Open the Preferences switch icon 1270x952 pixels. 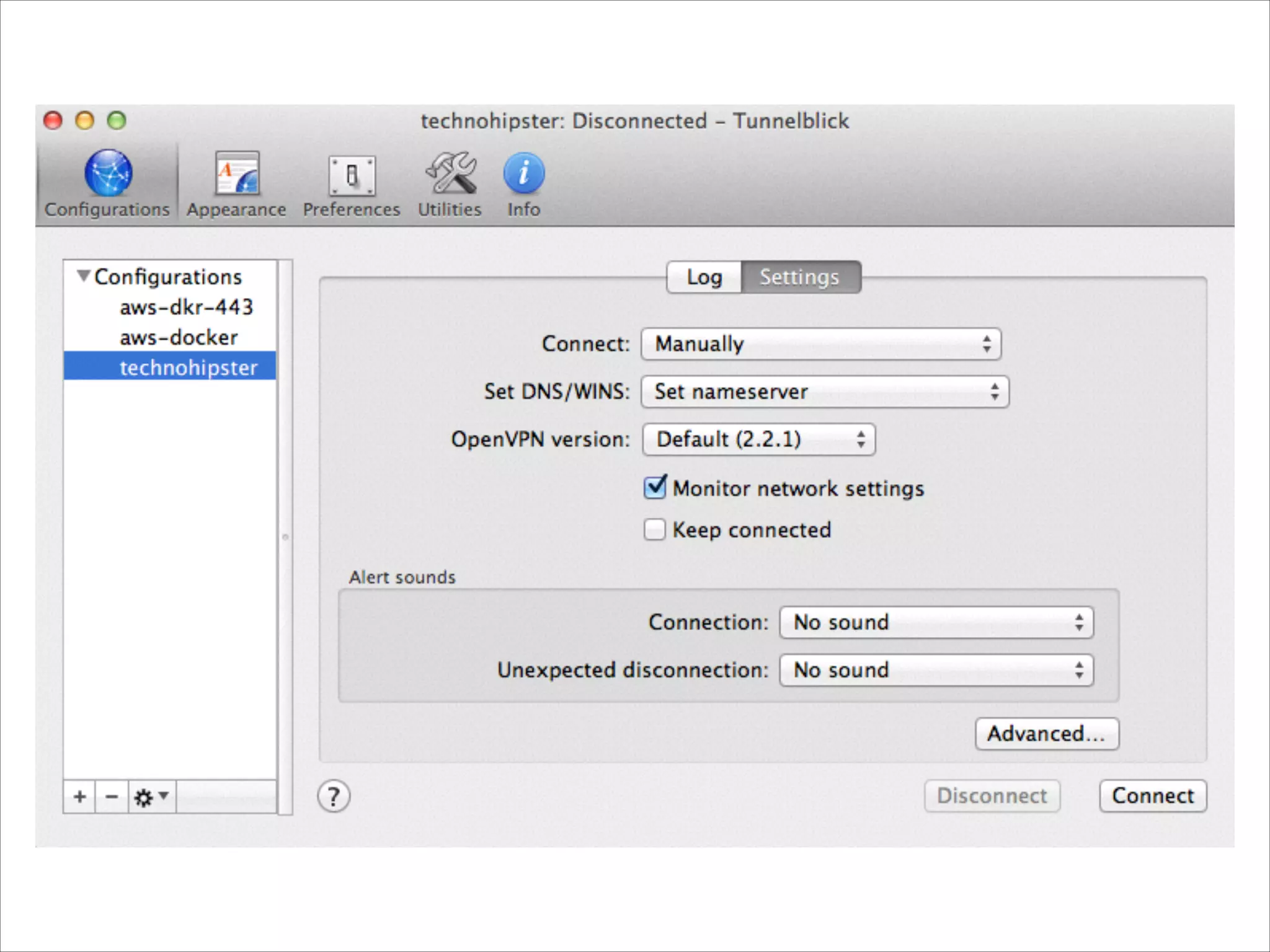[352, 175]
